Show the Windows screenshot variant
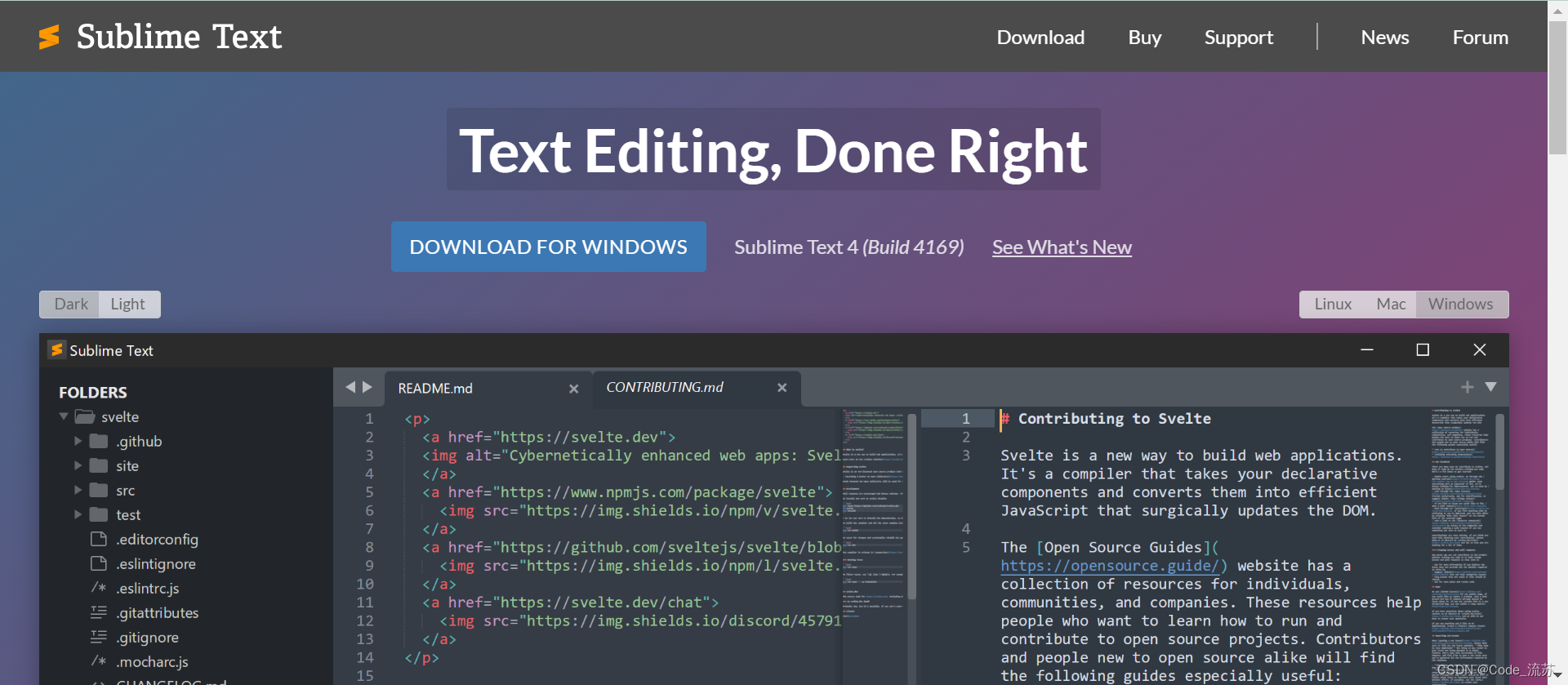The image size is (1568, 685). tap(1461, 304)
